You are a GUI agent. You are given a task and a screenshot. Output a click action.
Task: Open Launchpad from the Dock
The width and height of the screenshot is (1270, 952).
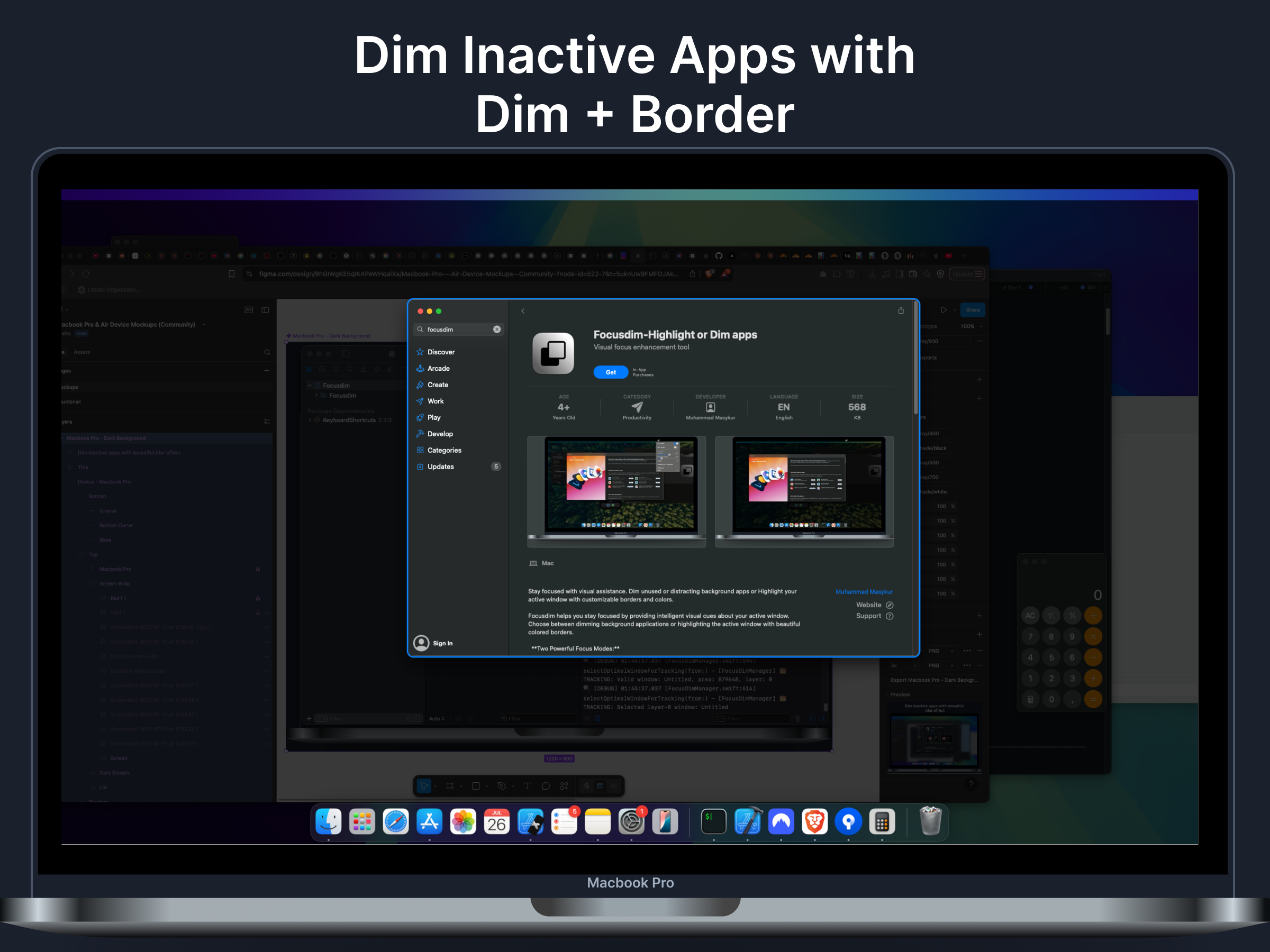tap(362, 822)
